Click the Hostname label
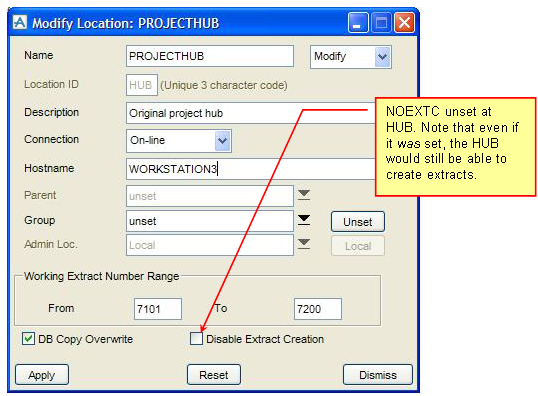The image size is (538, 396). [49, 168]
